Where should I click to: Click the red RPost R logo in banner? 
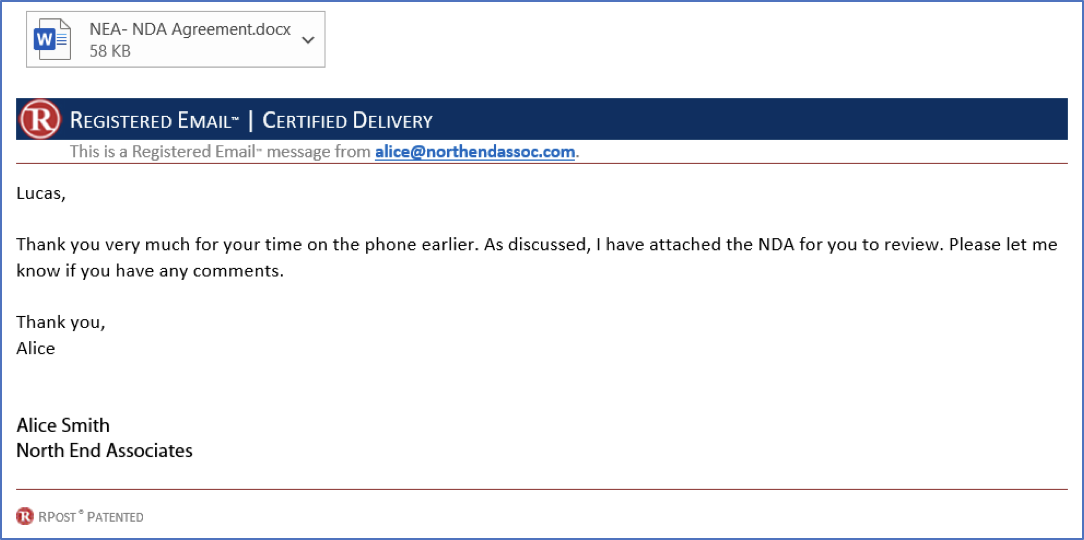click(40, 120)
